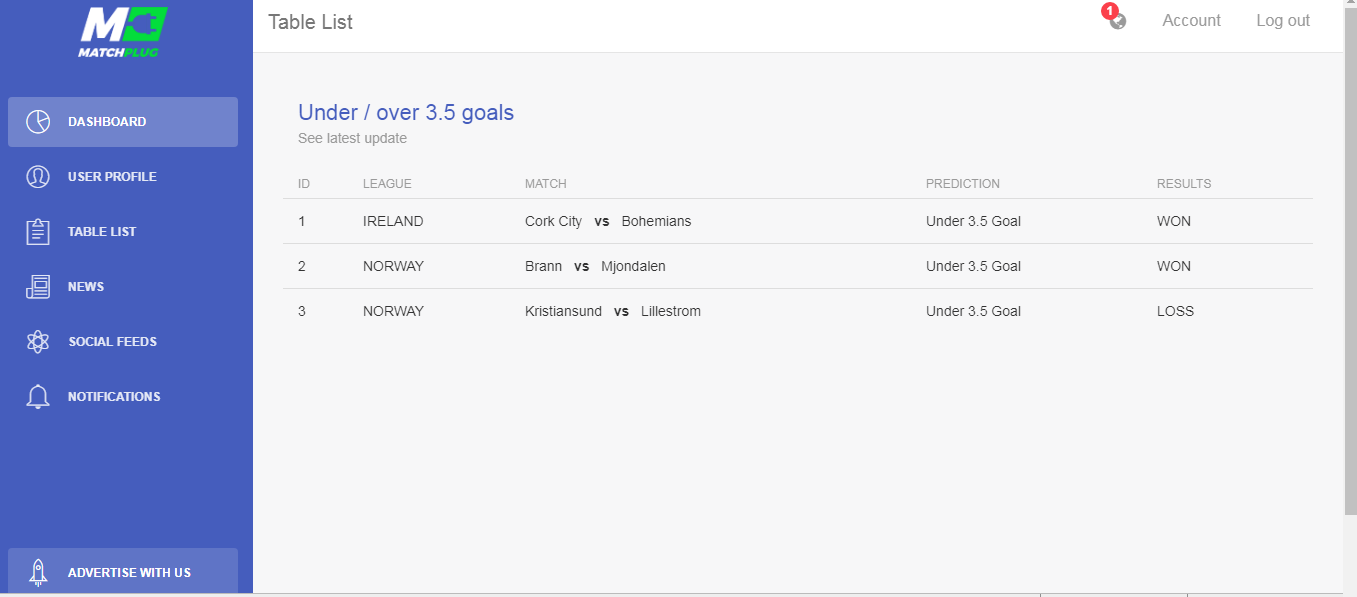Screen dimensions: 1357x597
Task: Click the vertical page scrollbar
Action: [x=1350, y=298]
